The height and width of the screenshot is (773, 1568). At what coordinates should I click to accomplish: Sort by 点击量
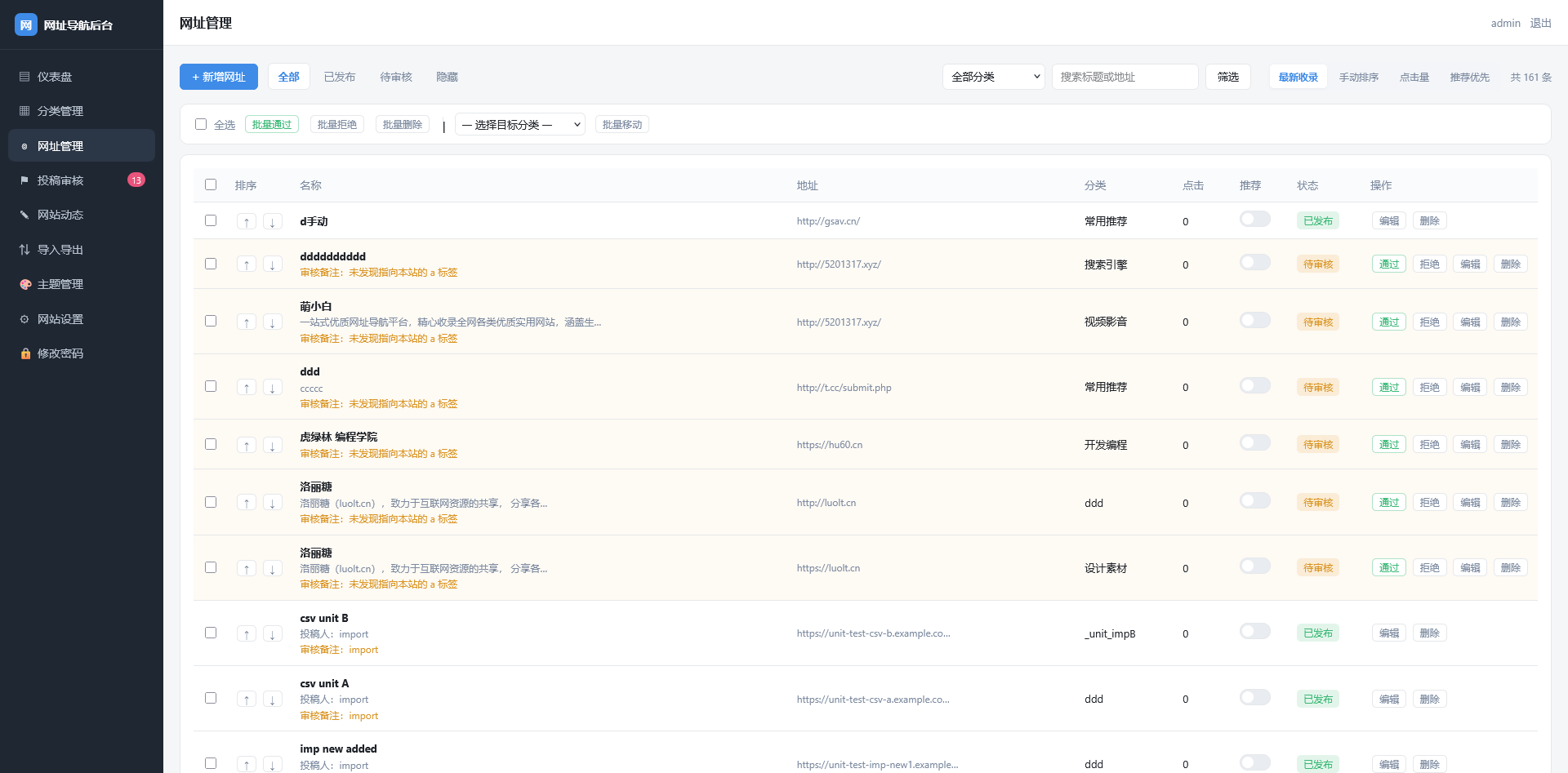pyautogui.click(x=1414, y=77)
